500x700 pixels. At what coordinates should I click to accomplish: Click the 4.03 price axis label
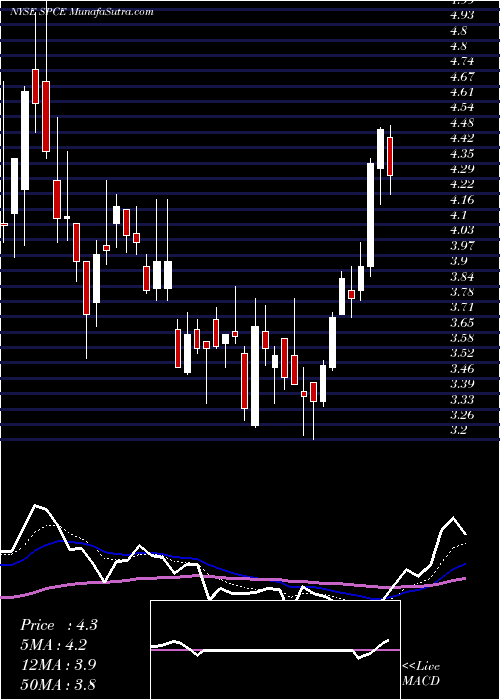click(462, 230)
